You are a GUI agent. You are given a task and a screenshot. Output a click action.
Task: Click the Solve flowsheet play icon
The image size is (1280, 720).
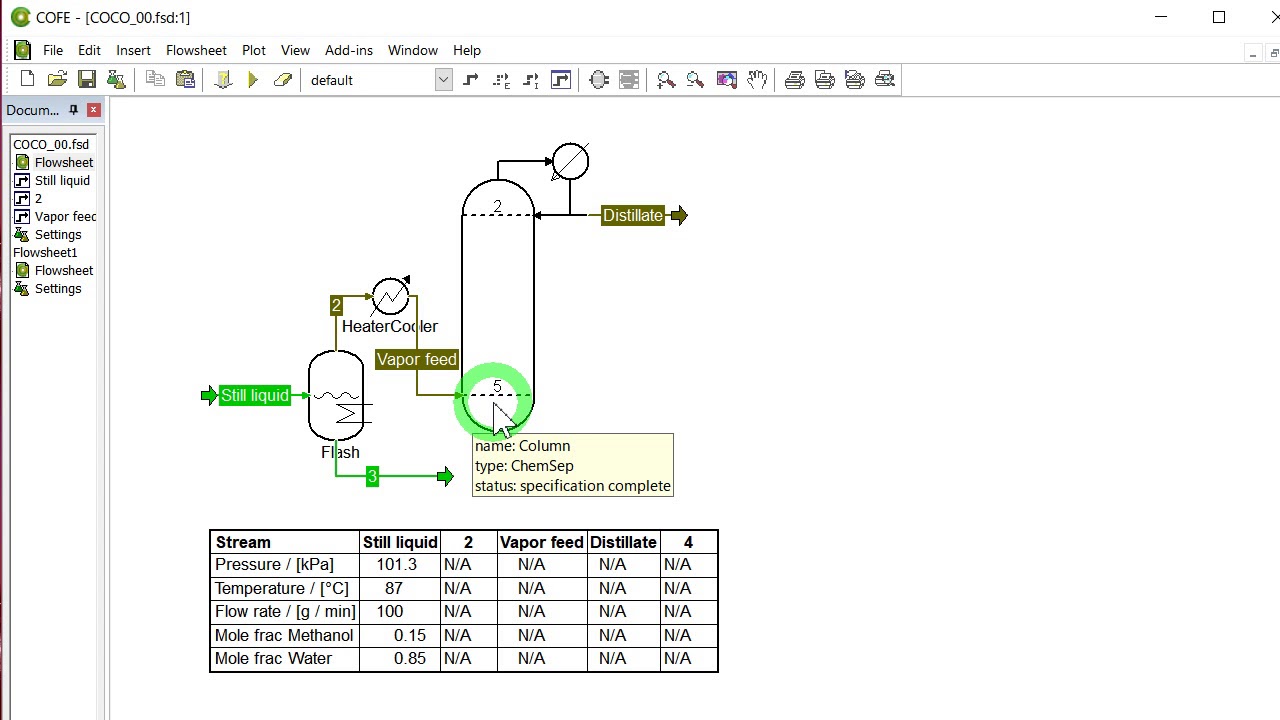253,80
